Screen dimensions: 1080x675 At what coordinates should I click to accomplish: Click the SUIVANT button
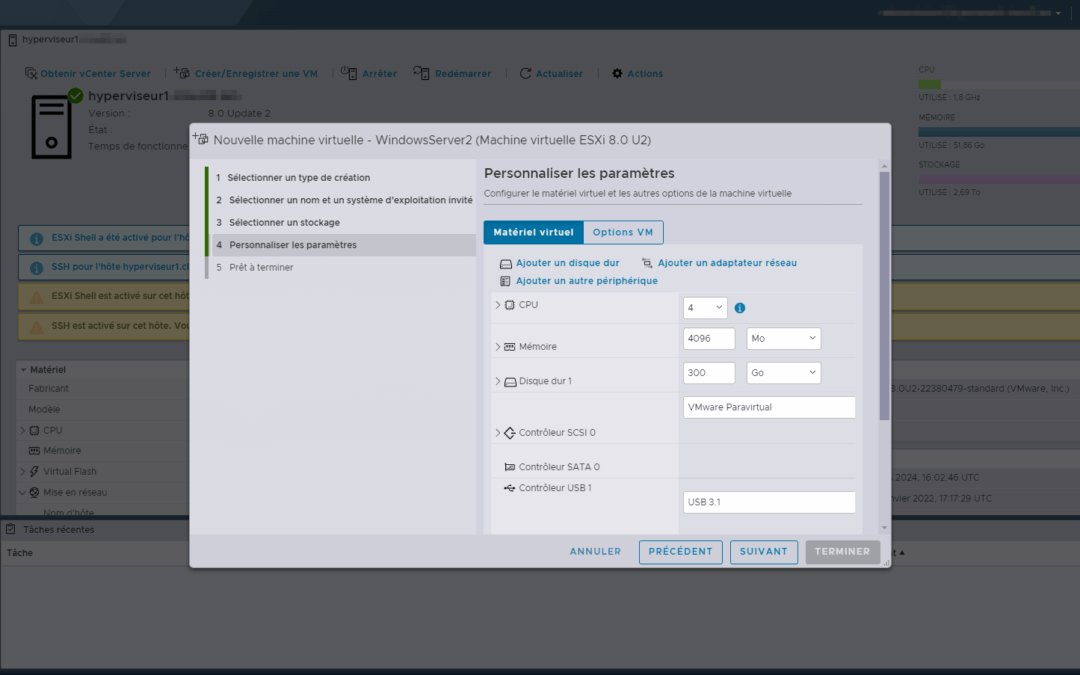(764, 552)
